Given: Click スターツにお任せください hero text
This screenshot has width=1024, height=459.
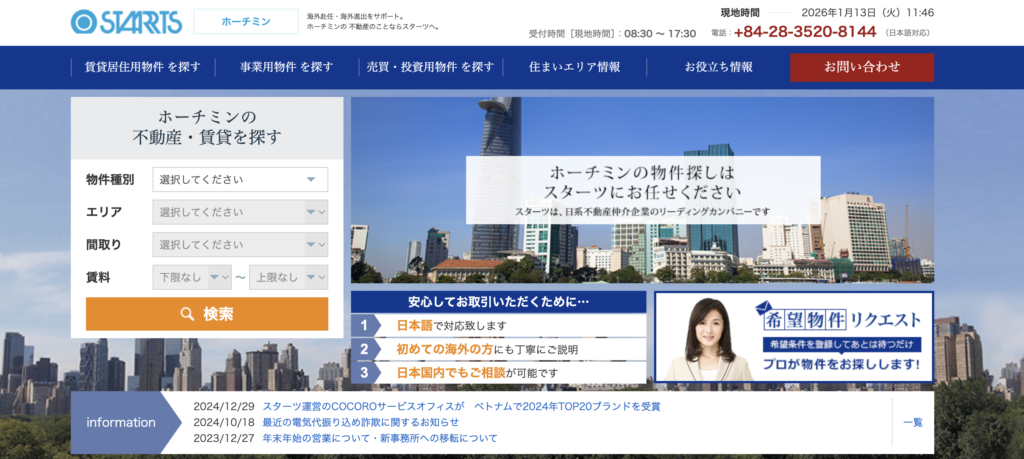Looking at the screenshot, I should coord(643,193).
